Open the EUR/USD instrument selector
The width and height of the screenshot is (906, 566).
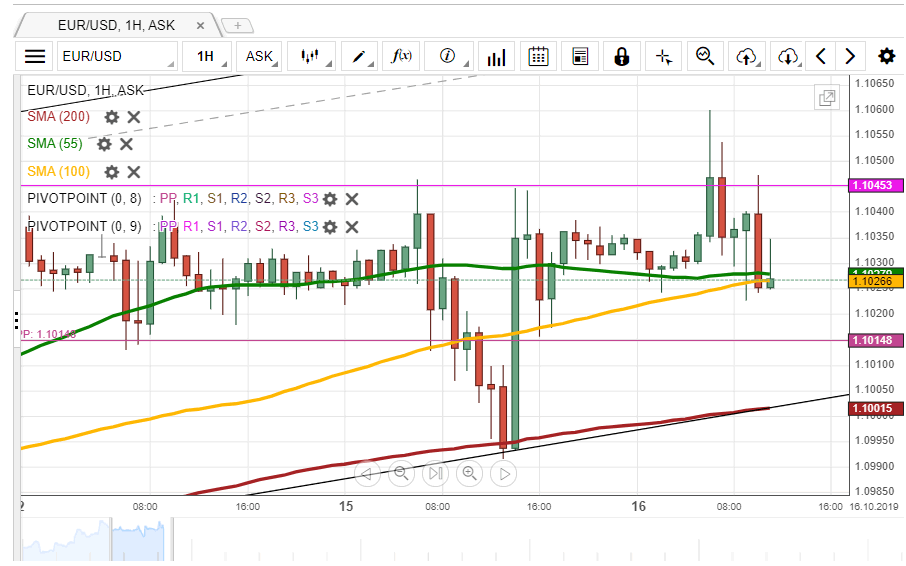[x=116, y=57]
